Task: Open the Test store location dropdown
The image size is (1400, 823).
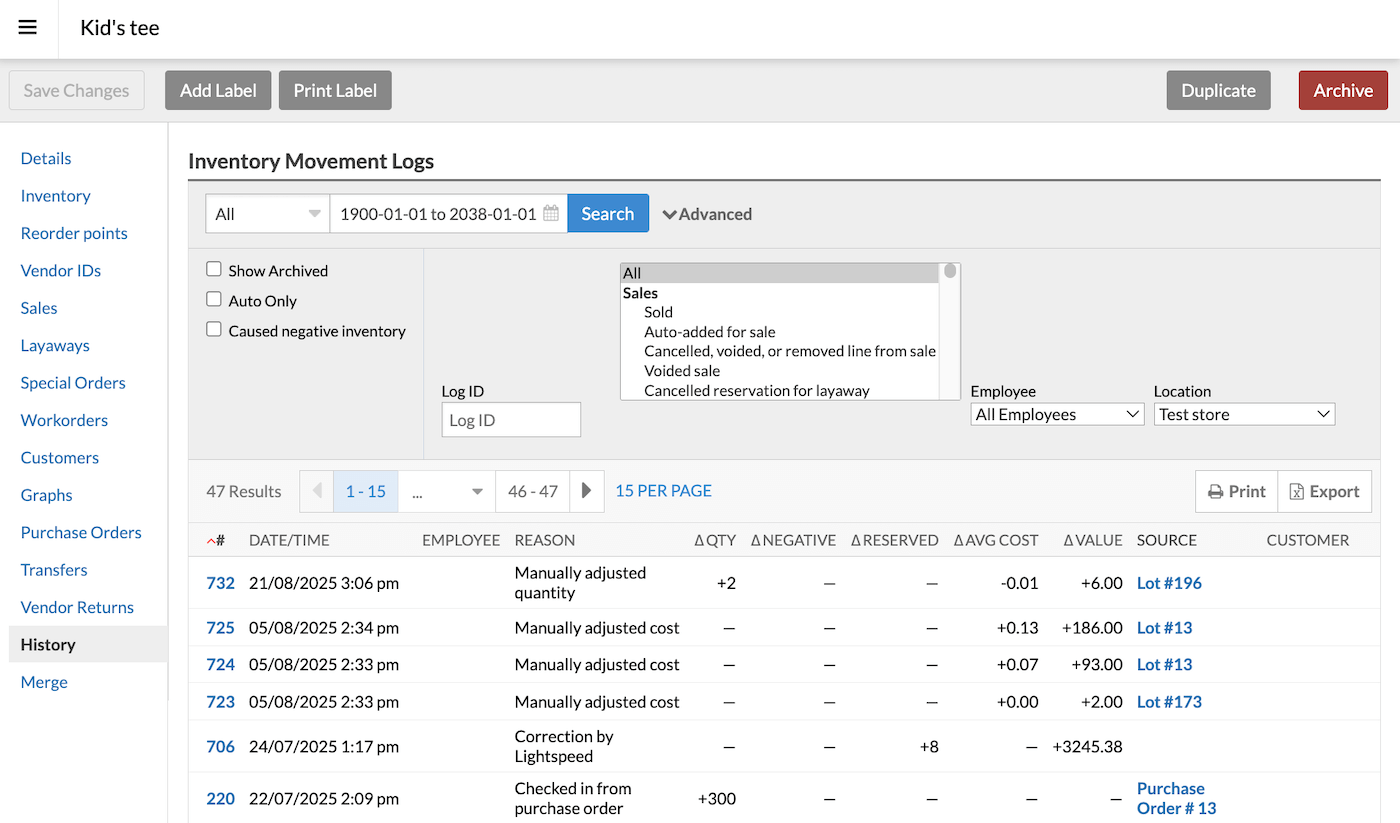Action: 1244,414
